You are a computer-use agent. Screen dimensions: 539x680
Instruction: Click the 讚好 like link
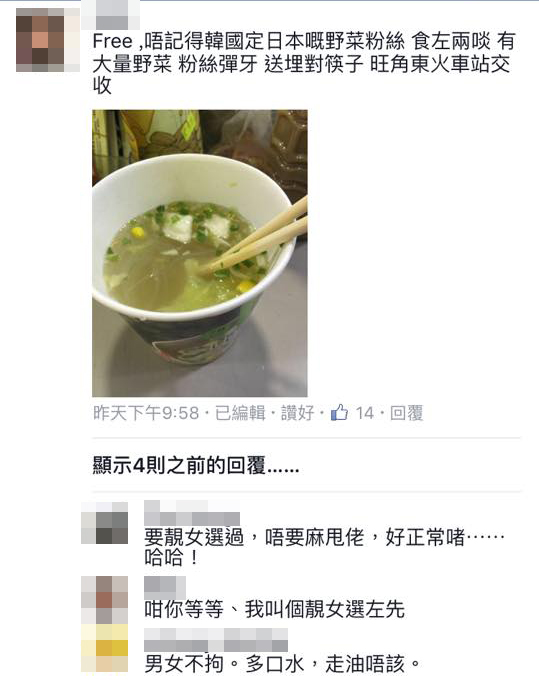pyautogui.click(x=297, y=413)
